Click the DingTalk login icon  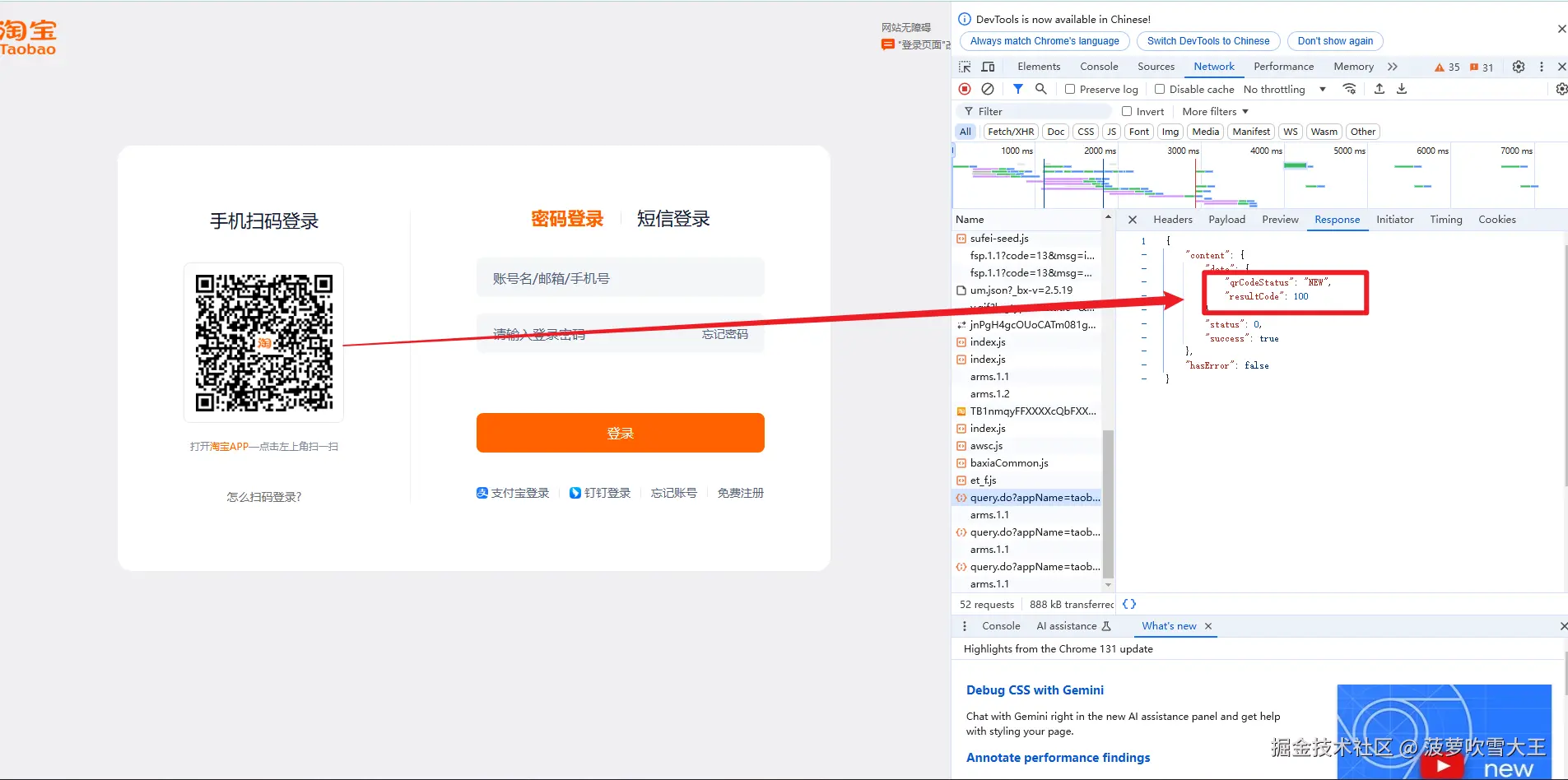tap(575, 493)
